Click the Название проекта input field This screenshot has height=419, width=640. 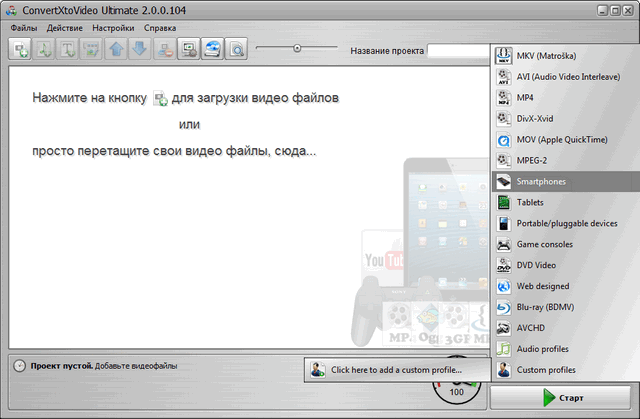point(459,50)
